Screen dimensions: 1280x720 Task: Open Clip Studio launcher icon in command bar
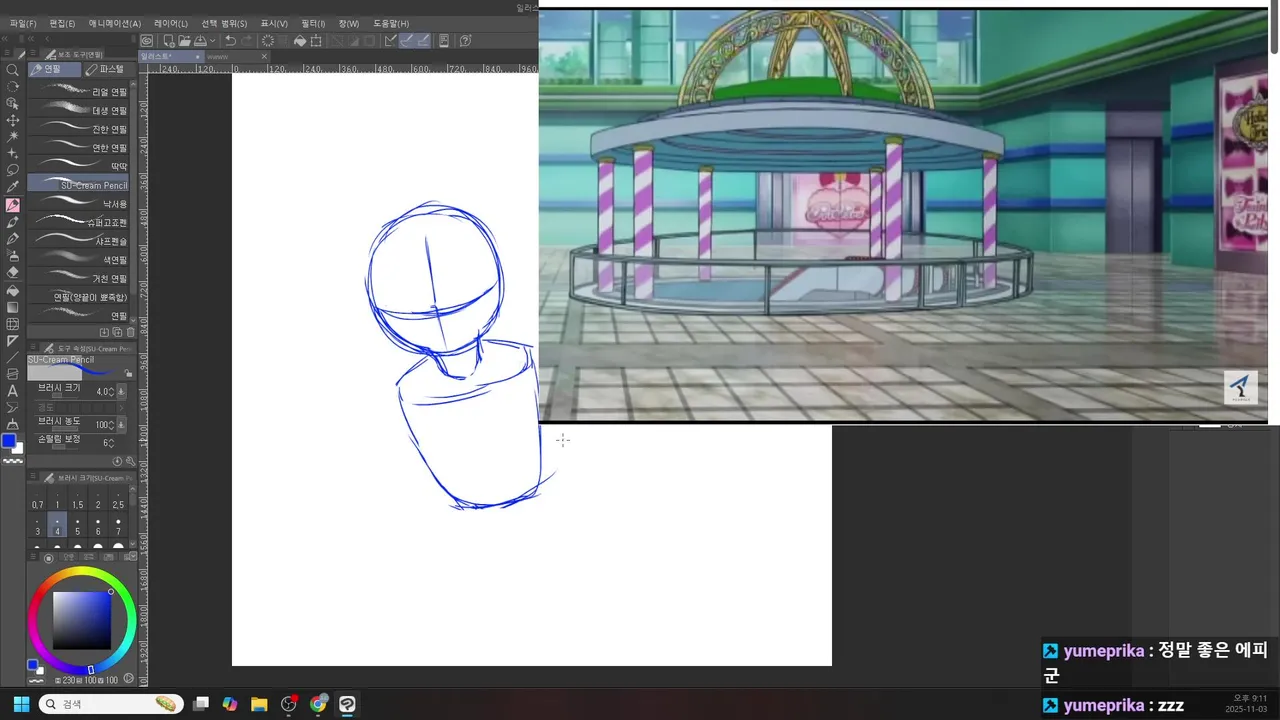coord(146,41)
